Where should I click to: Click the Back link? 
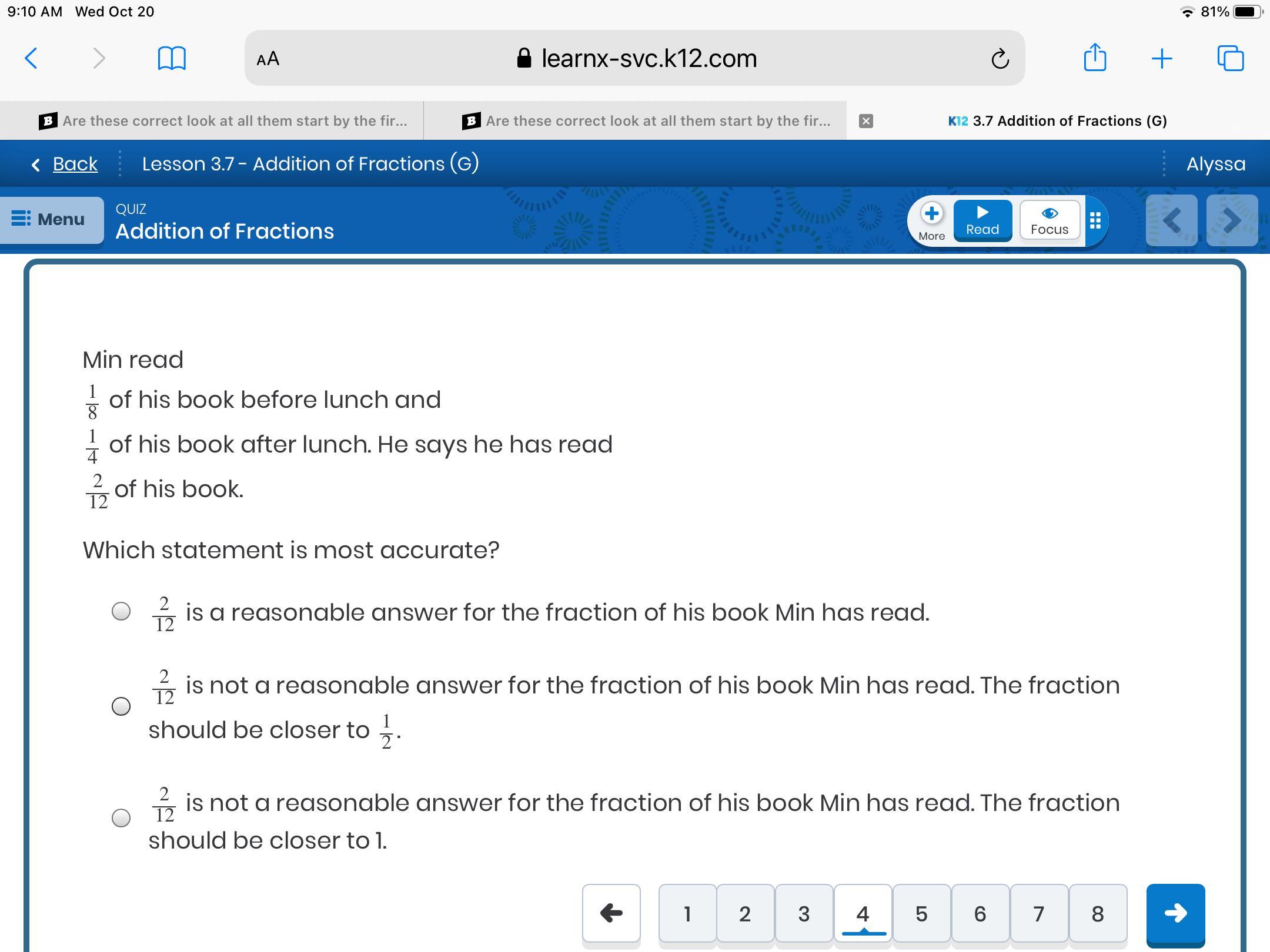click(x=75, y=164)
